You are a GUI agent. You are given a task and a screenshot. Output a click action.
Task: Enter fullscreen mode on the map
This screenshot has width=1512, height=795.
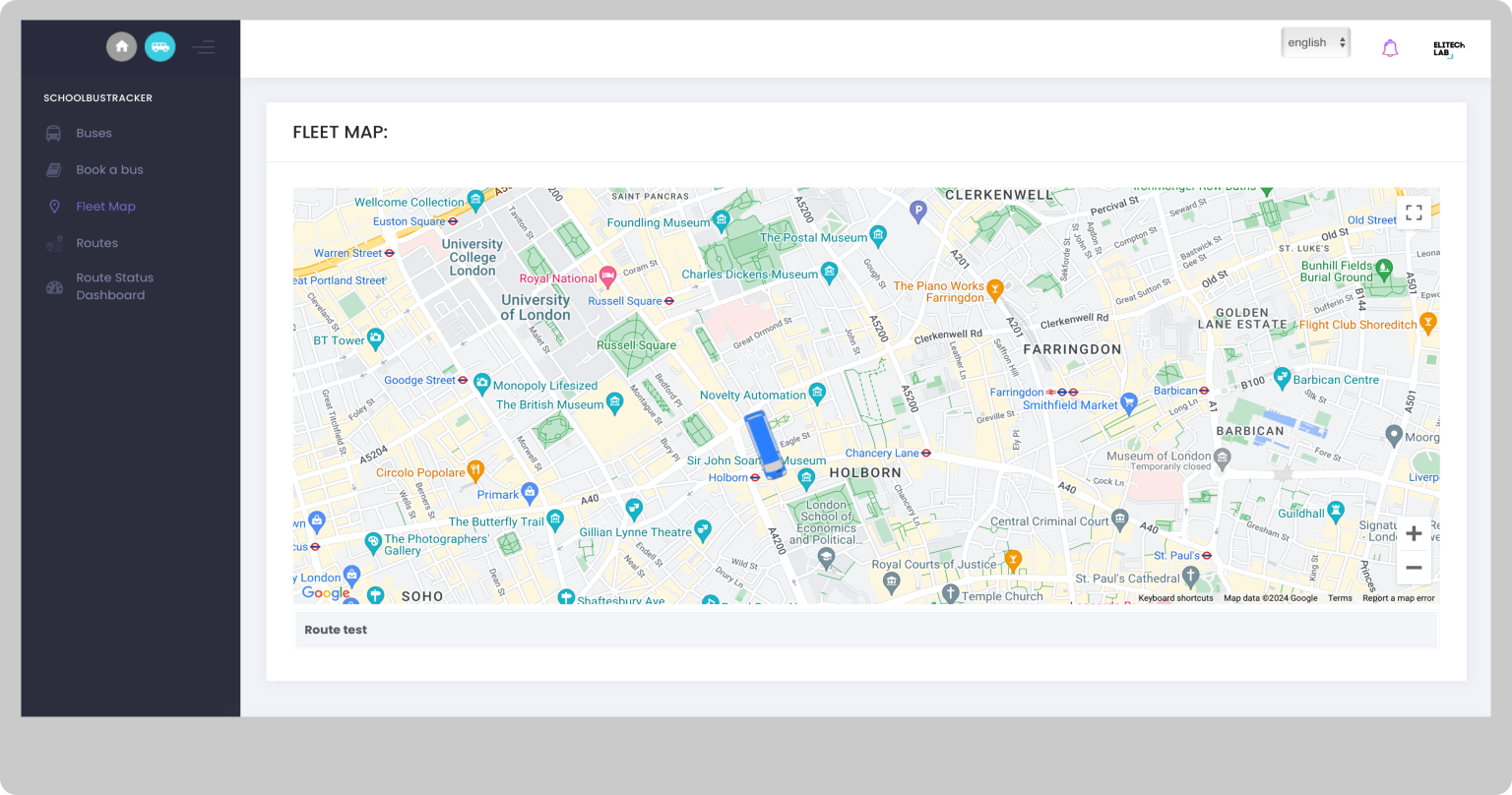click(1414, 212)
